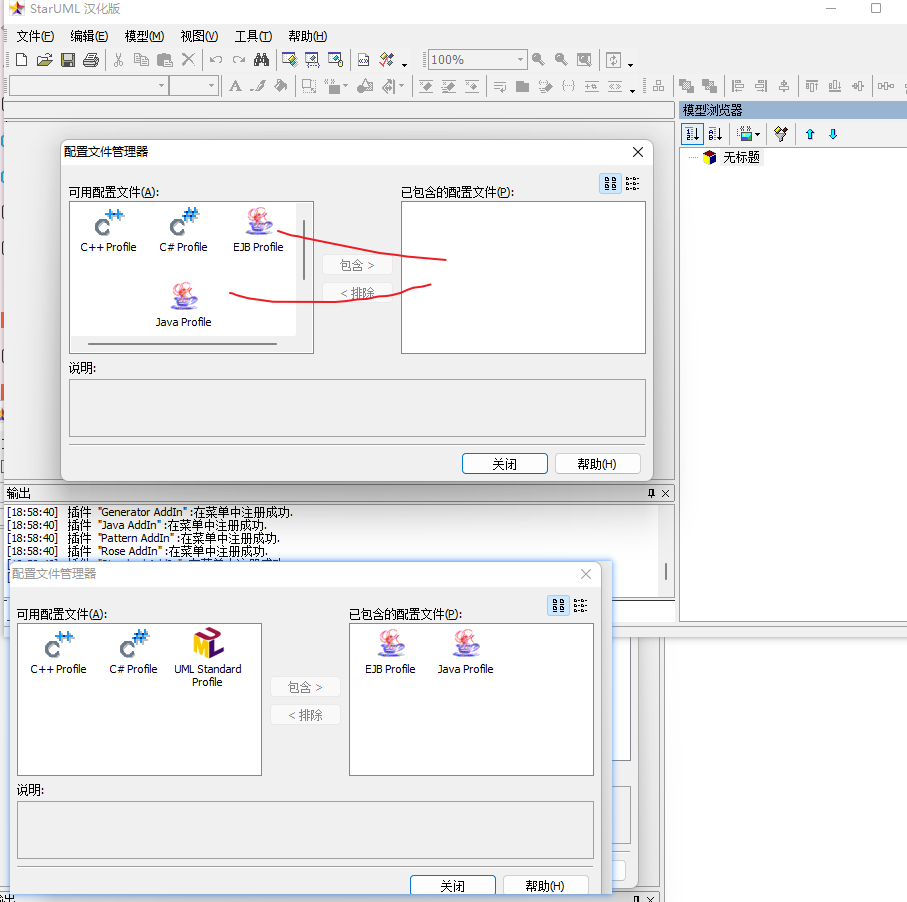The image size is (907, 902).
Task: Click the Open file folder icon
Action: click(x=45, y=60)
